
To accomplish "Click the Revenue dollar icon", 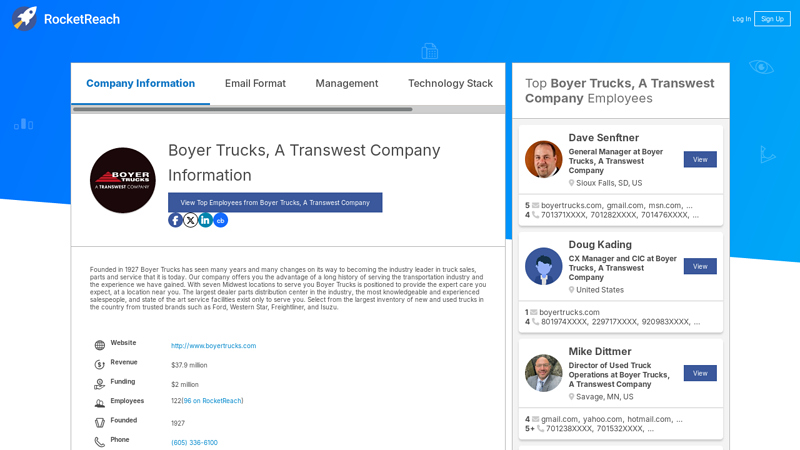I will coord(99,365).
